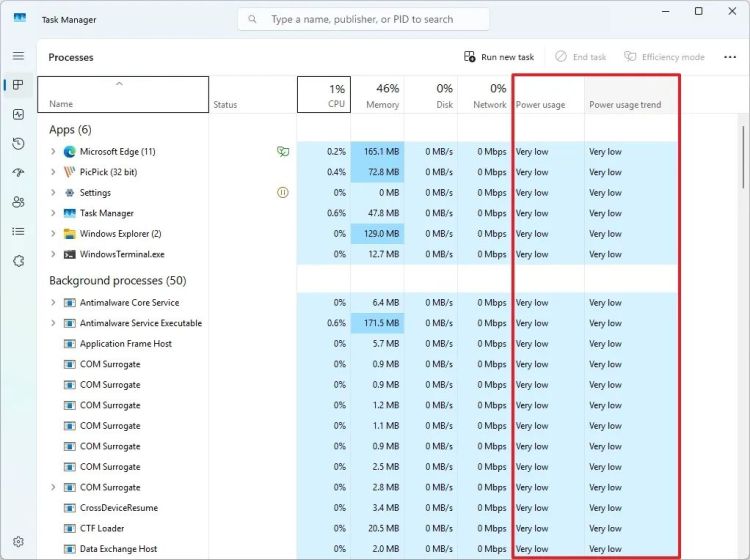
Task: Expand the Windows Explorer process group
Action: coord(53,234)
